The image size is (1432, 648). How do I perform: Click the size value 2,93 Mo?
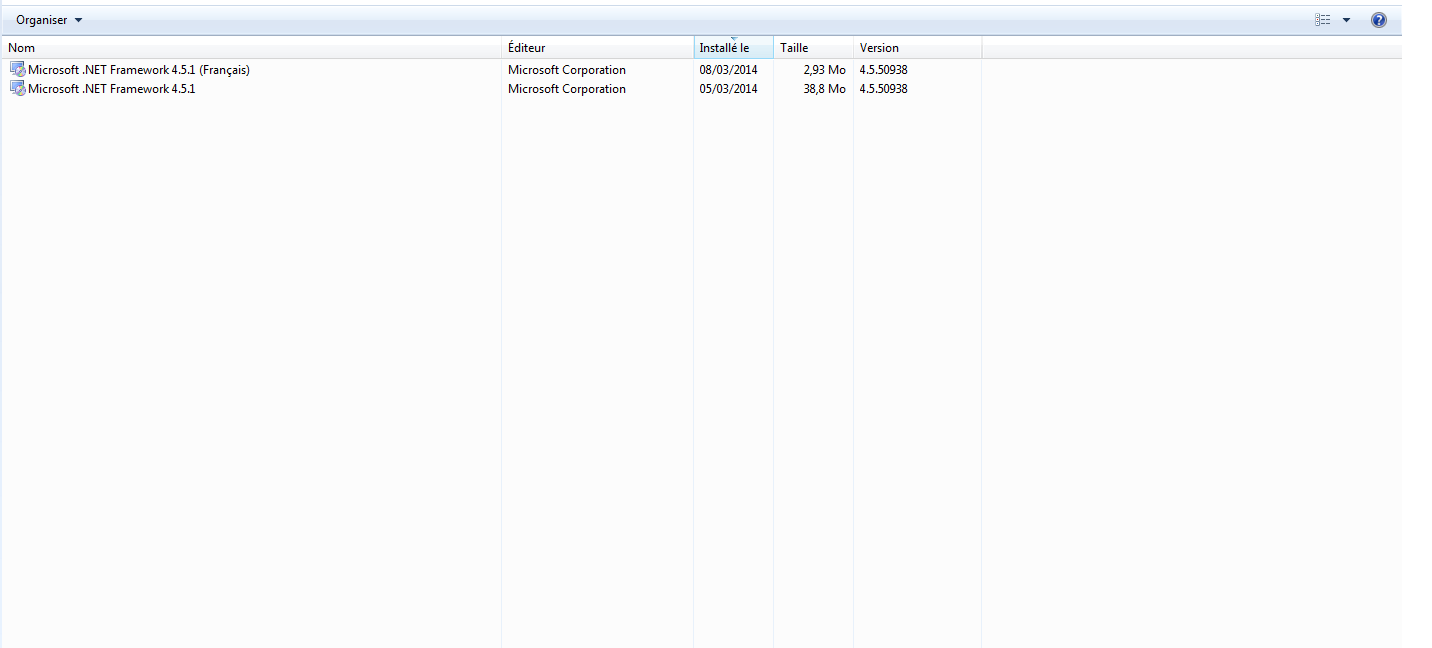click(x=825, y=70)
